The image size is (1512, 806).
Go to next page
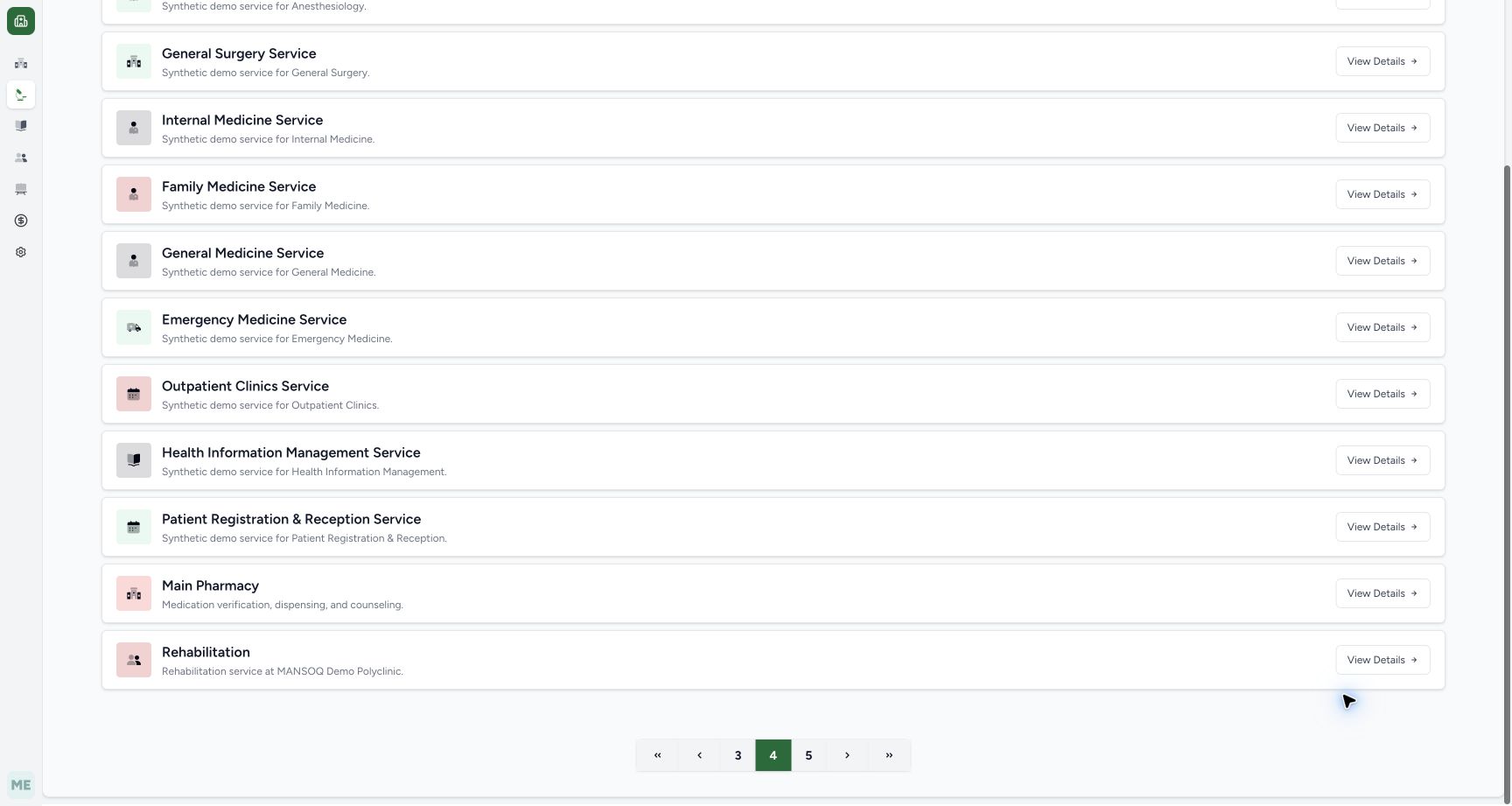(847, 755)
